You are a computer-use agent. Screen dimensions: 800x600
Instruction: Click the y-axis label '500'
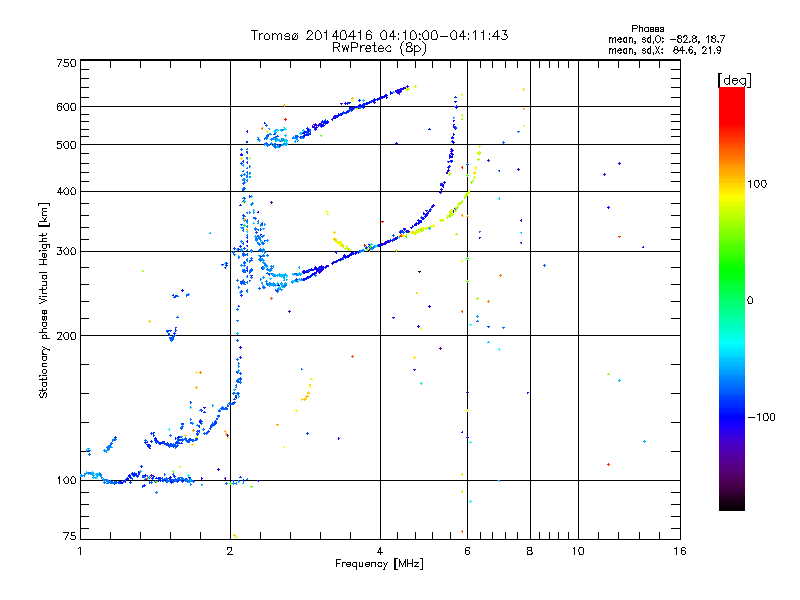point(66,145)
